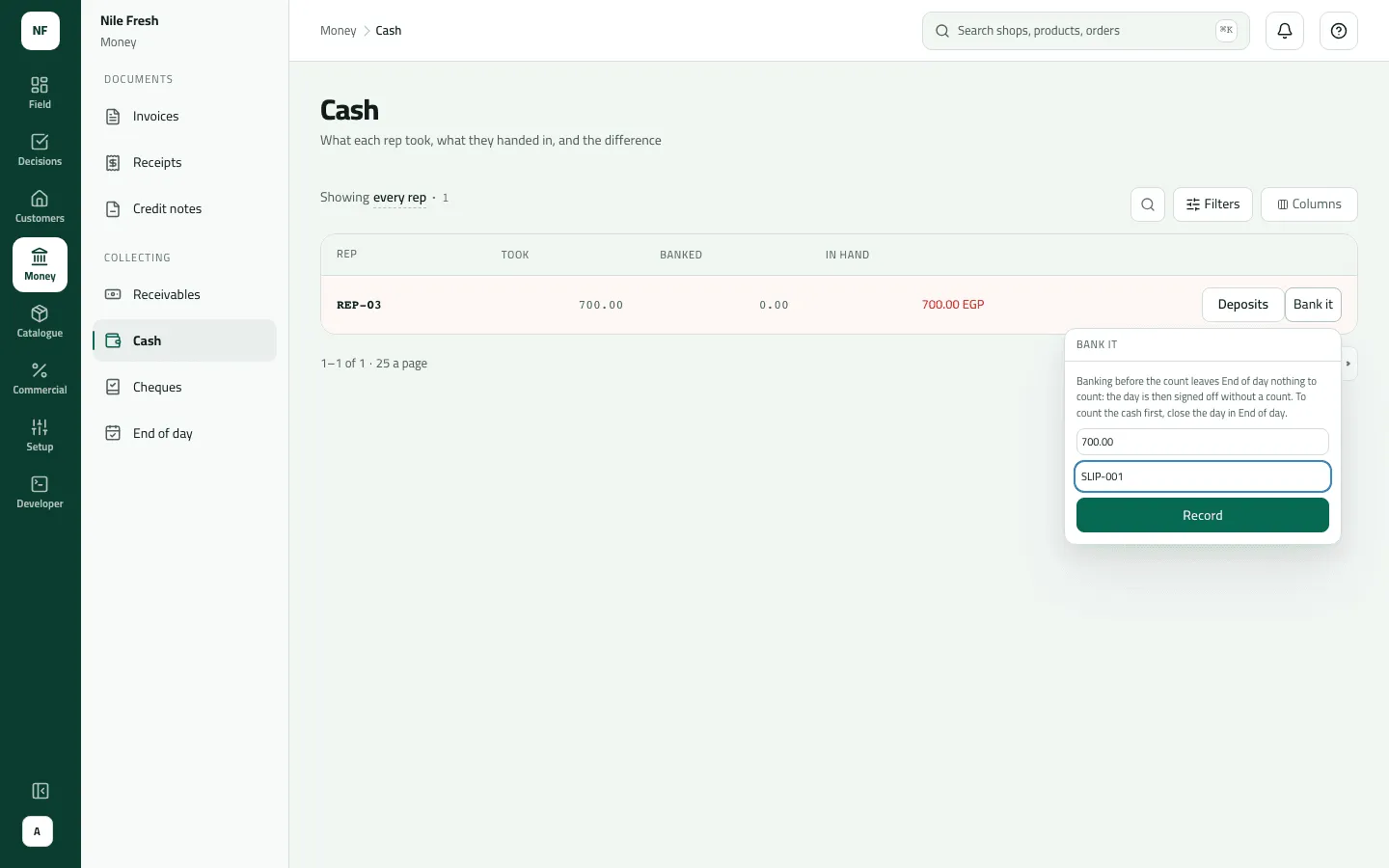Screen dimensions: 1389x868
Task: Open Cheques page
Action: pyautogui.click(x=184, y=388)
